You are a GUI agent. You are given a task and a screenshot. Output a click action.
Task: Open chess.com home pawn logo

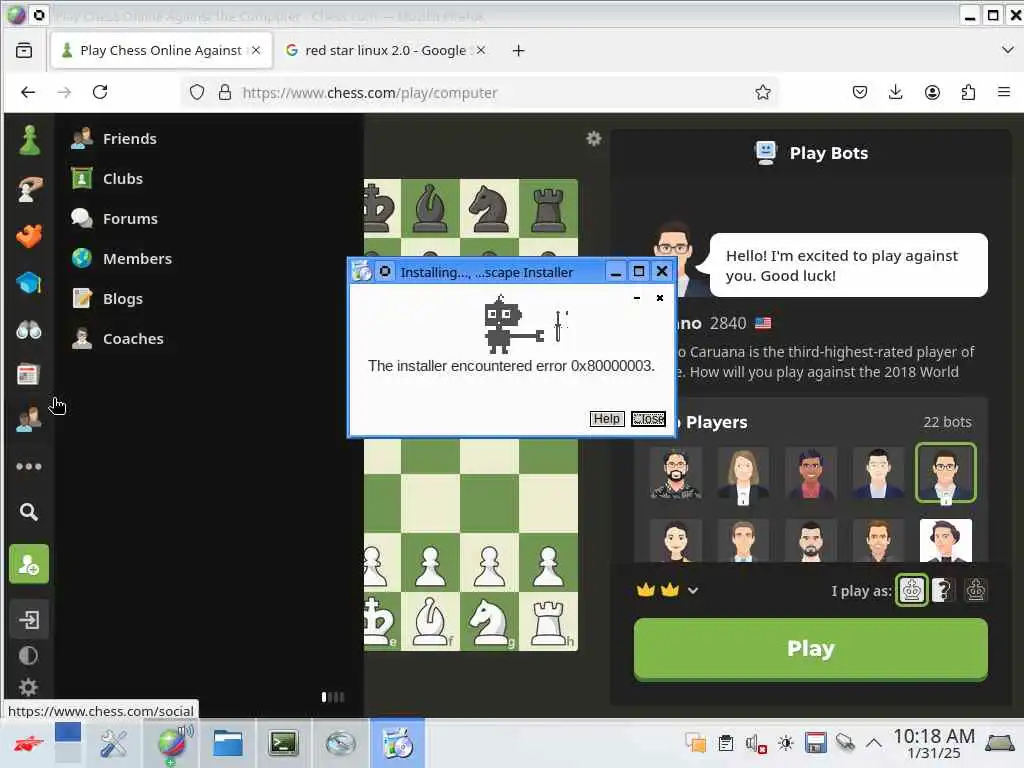coord(29,140)
